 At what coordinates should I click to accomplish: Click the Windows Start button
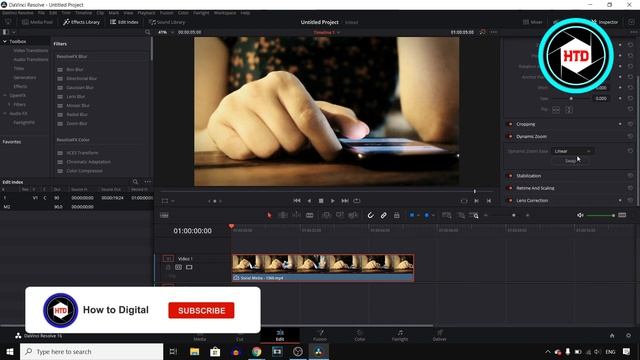tap(10, 351)
